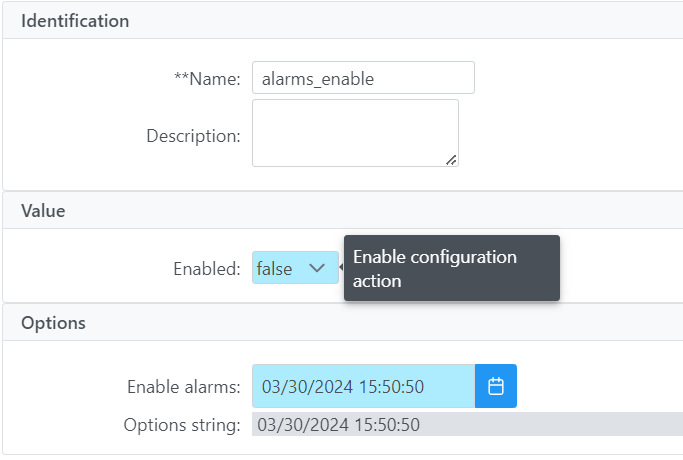Click the Identification section header
The height and width of the screenshot is (460, 683).
click(x=75, y=20)
